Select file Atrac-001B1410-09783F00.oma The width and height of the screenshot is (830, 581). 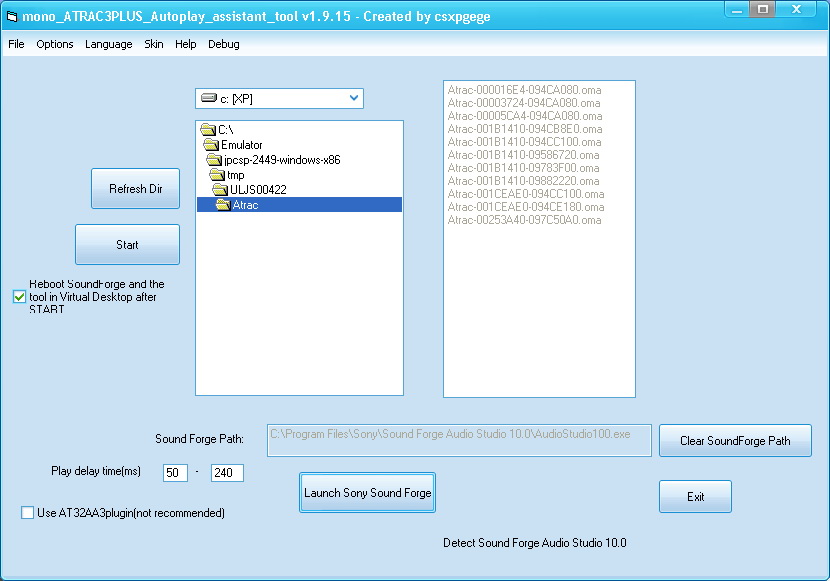pos(524,168)
